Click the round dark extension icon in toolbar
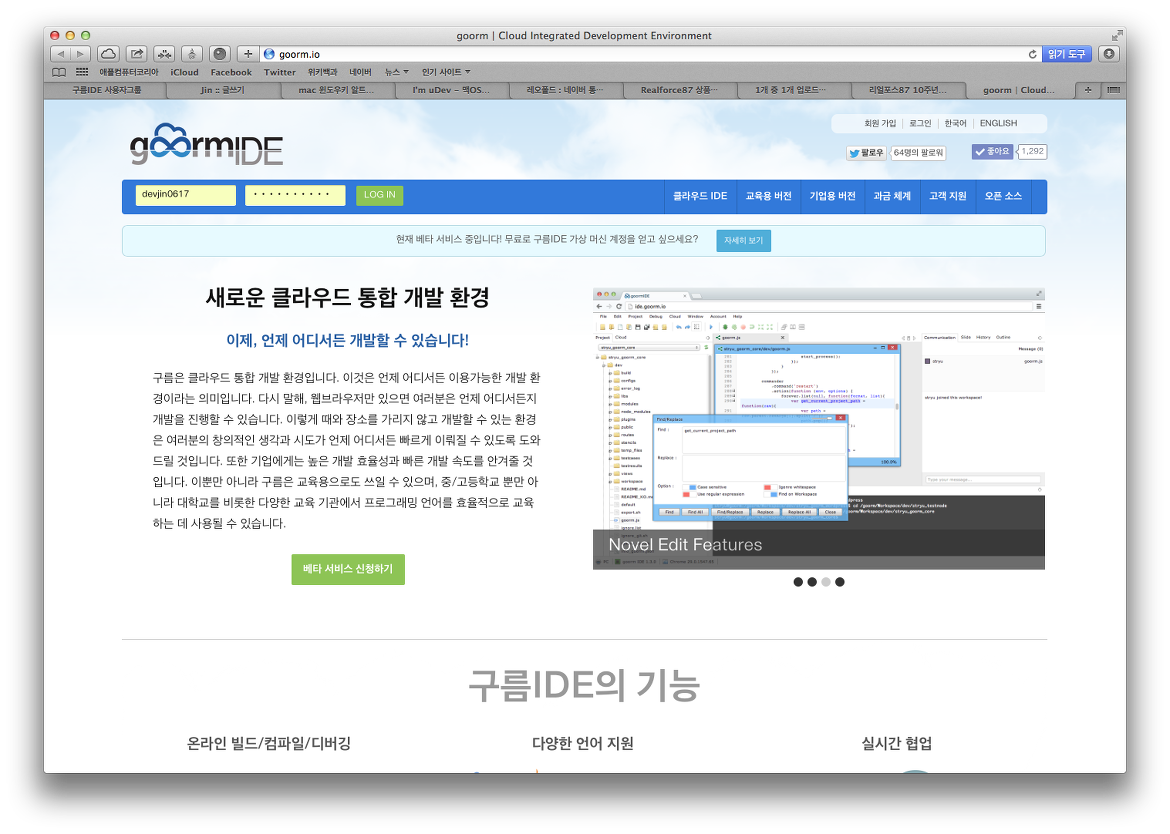 pos(219,54)
